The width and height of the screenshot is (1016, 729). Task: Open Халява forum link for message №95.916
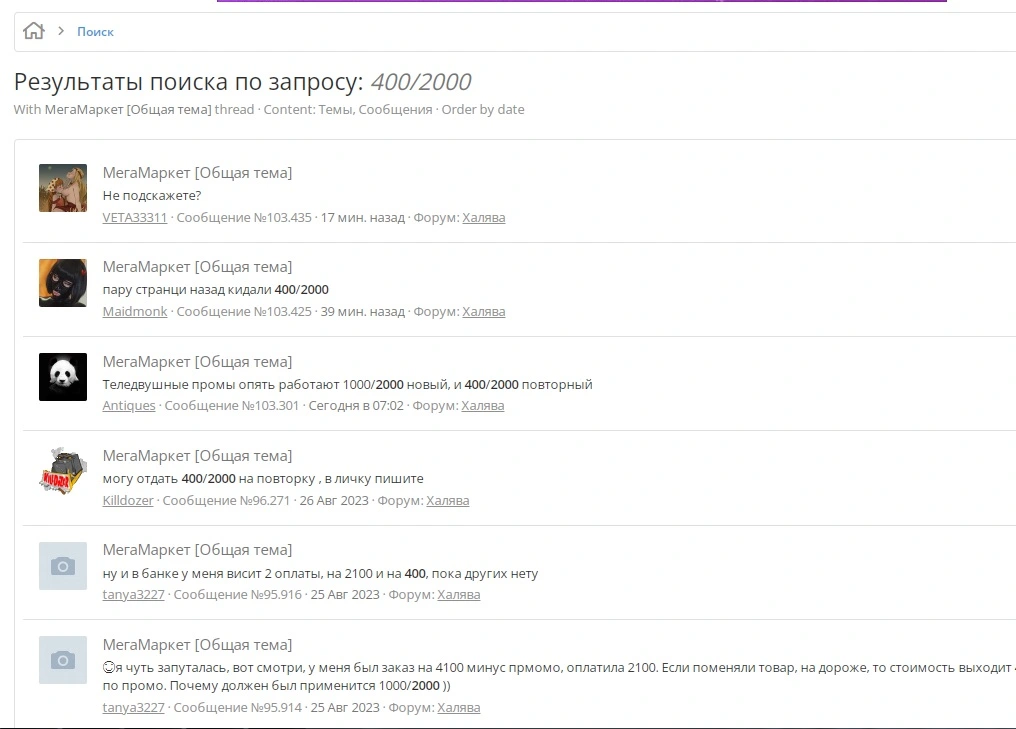click(459, 595)
